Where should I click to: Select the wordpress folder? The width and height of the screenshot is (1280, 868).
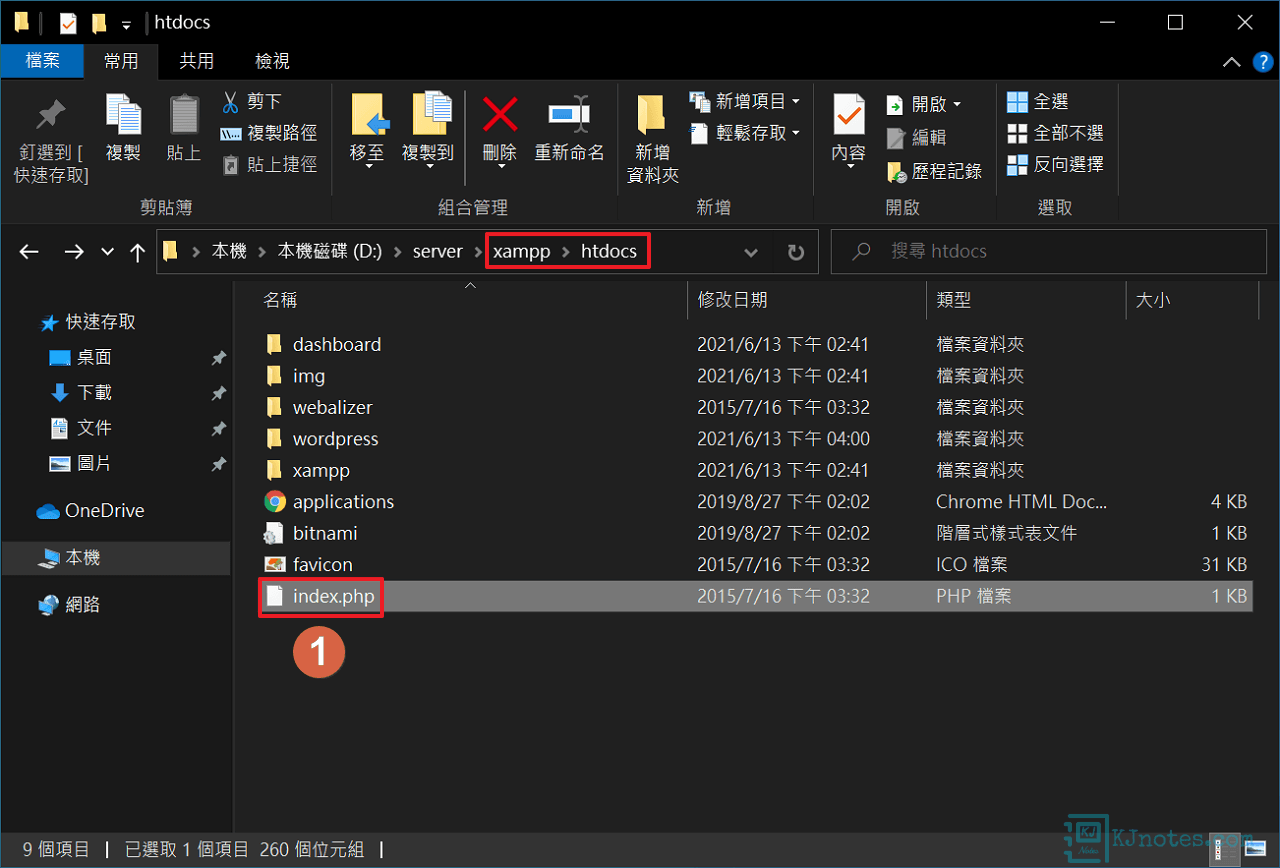coord(336,439)
